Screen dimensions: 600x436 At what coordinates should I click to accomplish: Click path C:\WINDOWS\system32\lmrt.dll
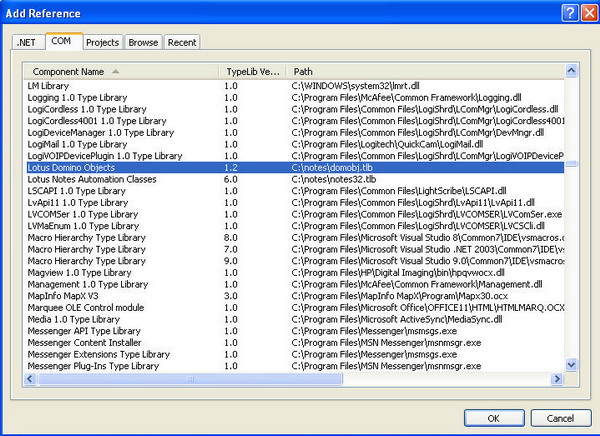pos(355,86)
